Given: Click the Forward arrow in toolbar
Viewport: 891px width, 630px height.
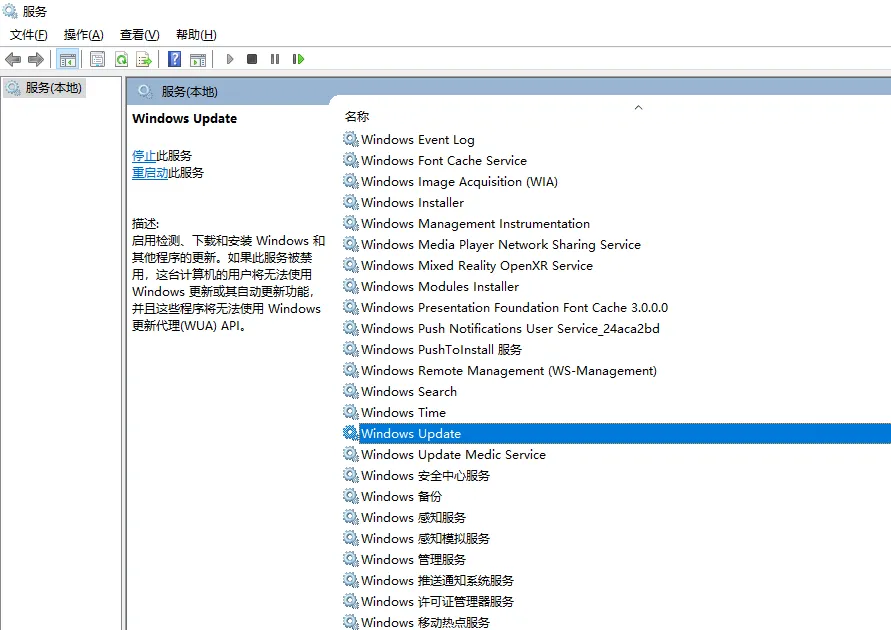Looking at the screenshot, I should (36, 60).
